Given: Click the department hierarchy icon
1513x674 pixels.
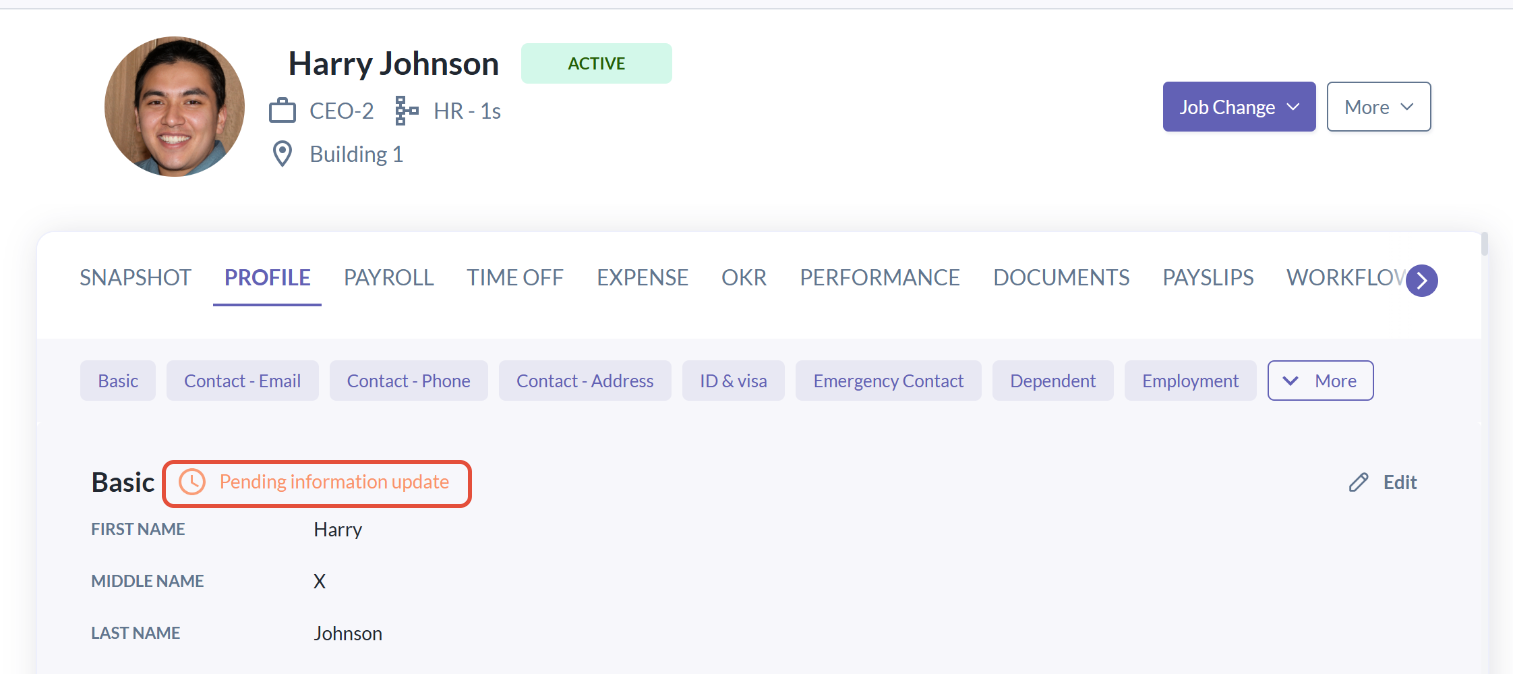Looking at the screenshot, I should [407, 111].
